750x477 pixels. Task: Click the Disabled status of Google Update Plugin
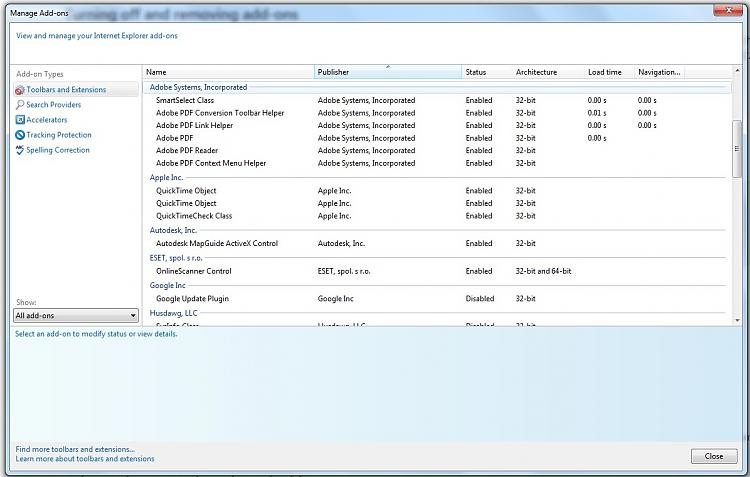coord(480,299)
